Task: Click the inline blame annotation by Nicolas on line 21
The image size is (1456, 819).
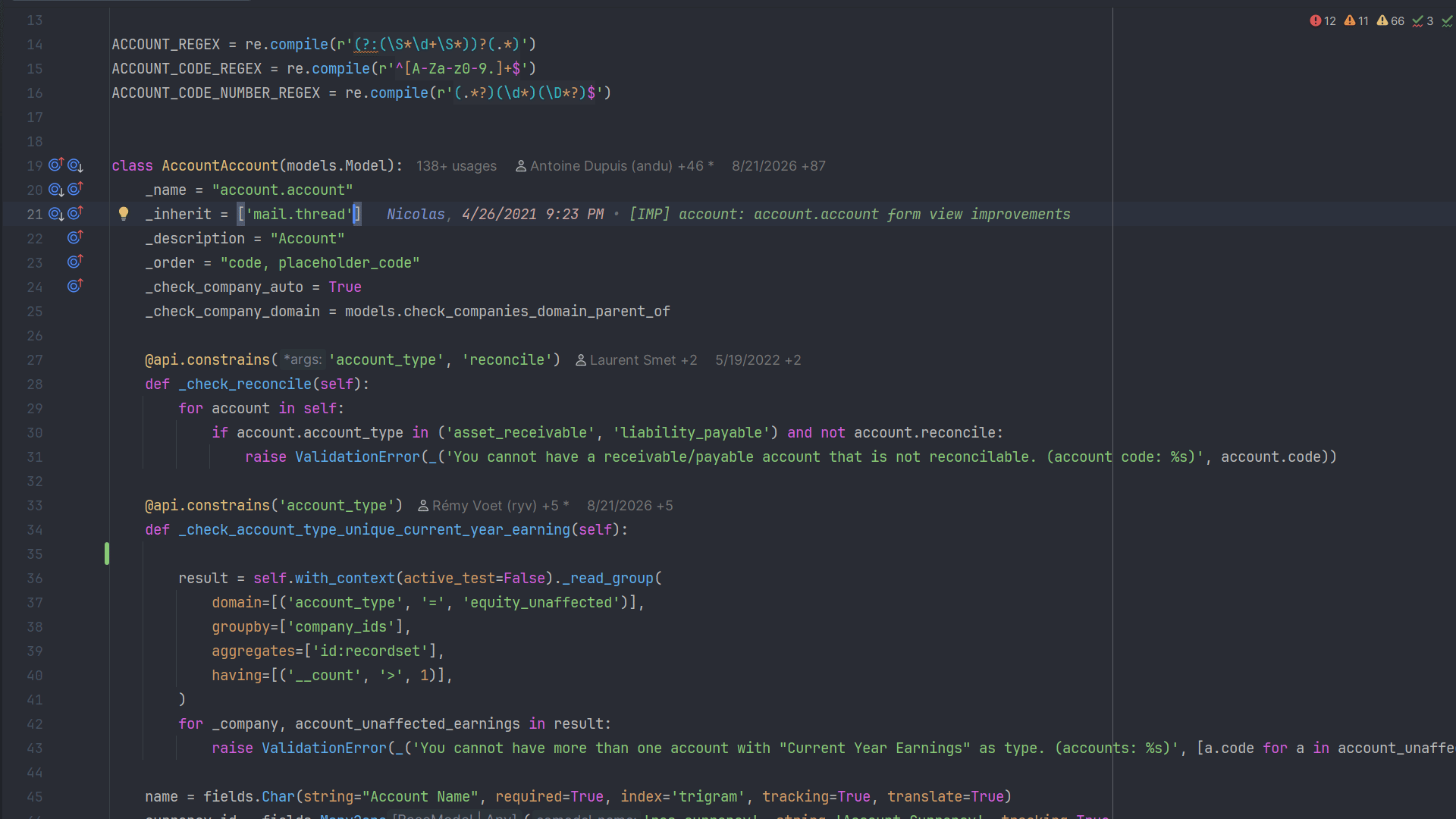Action: 729,215
